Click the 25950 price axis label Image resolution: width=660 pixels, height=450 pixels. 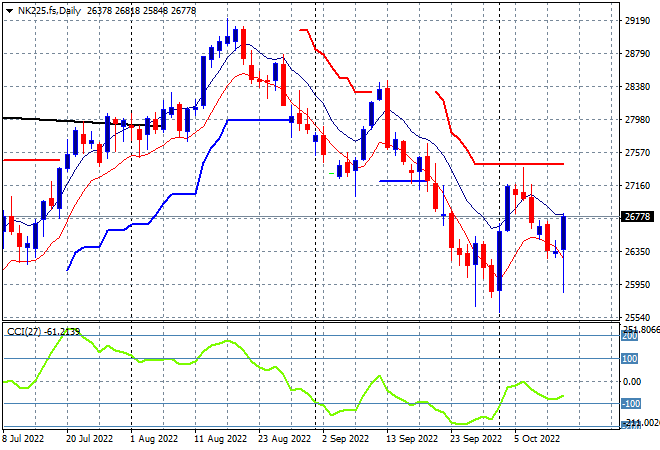coord(637,285)
